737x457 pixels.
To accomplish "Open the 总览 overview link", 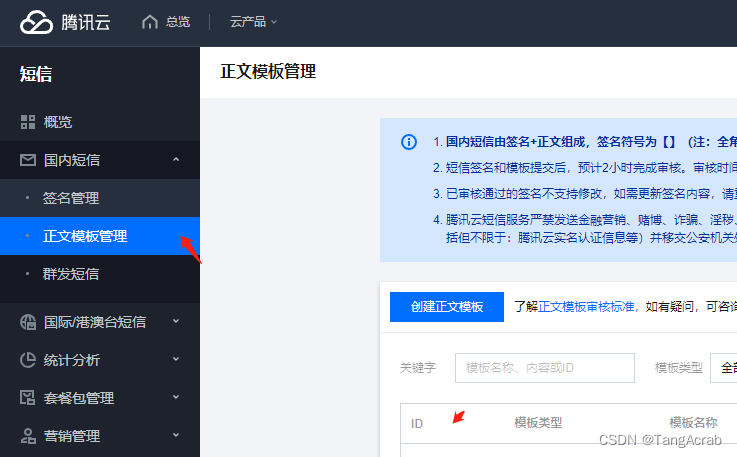I will [178, 22].
